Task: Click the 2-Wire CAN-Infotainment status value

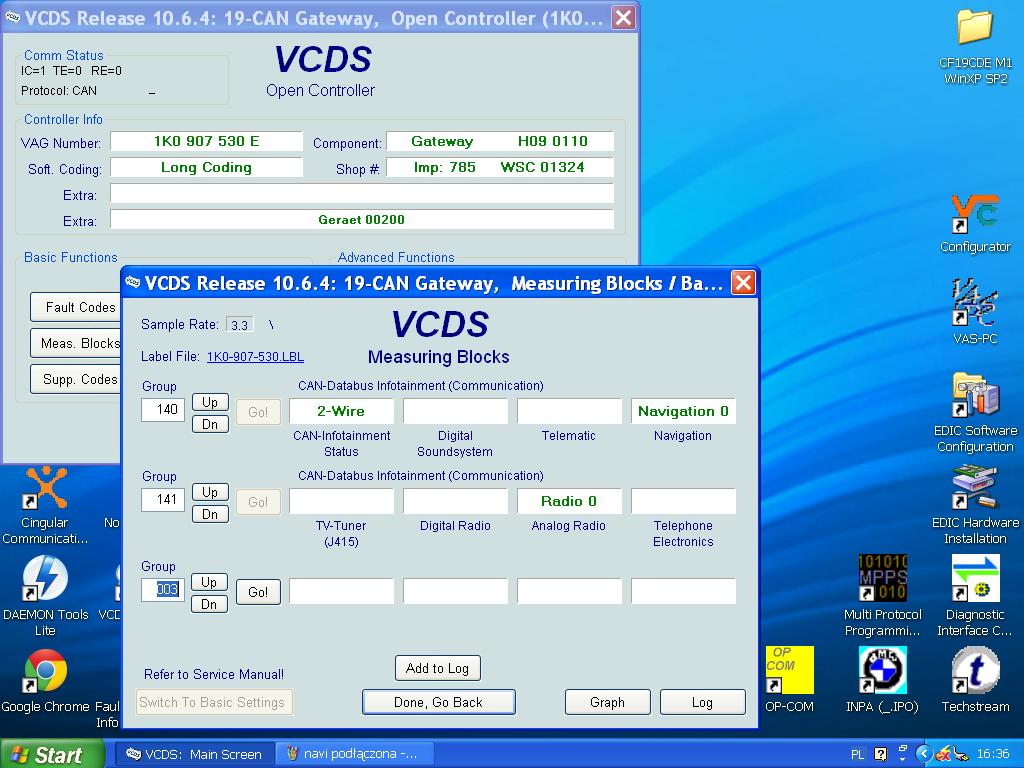Action: 342,411
